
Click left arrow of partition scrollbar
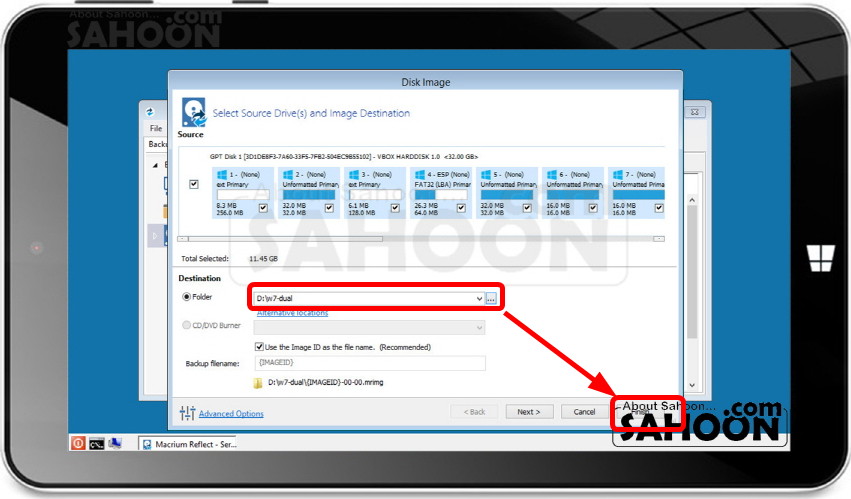[x=183, y=238]
